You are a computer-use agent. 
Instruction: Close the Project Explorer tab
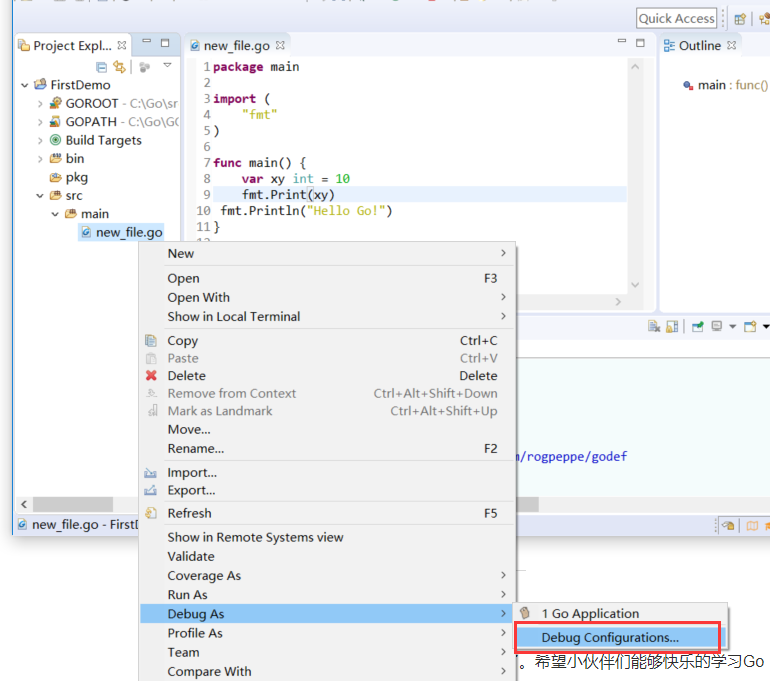pos(122,45)
